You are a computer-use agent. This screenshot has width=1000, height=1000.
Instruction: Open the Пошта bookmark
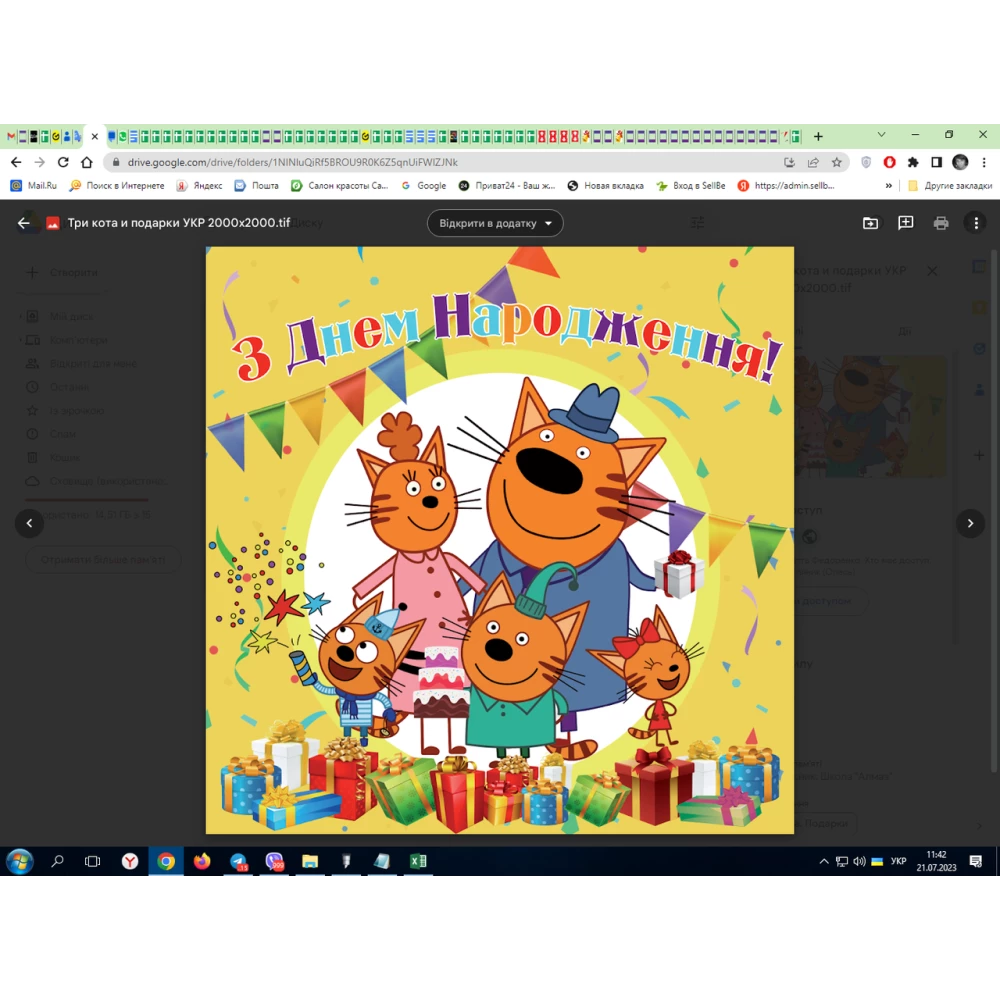pyautogui.click(x=256, y=186)
